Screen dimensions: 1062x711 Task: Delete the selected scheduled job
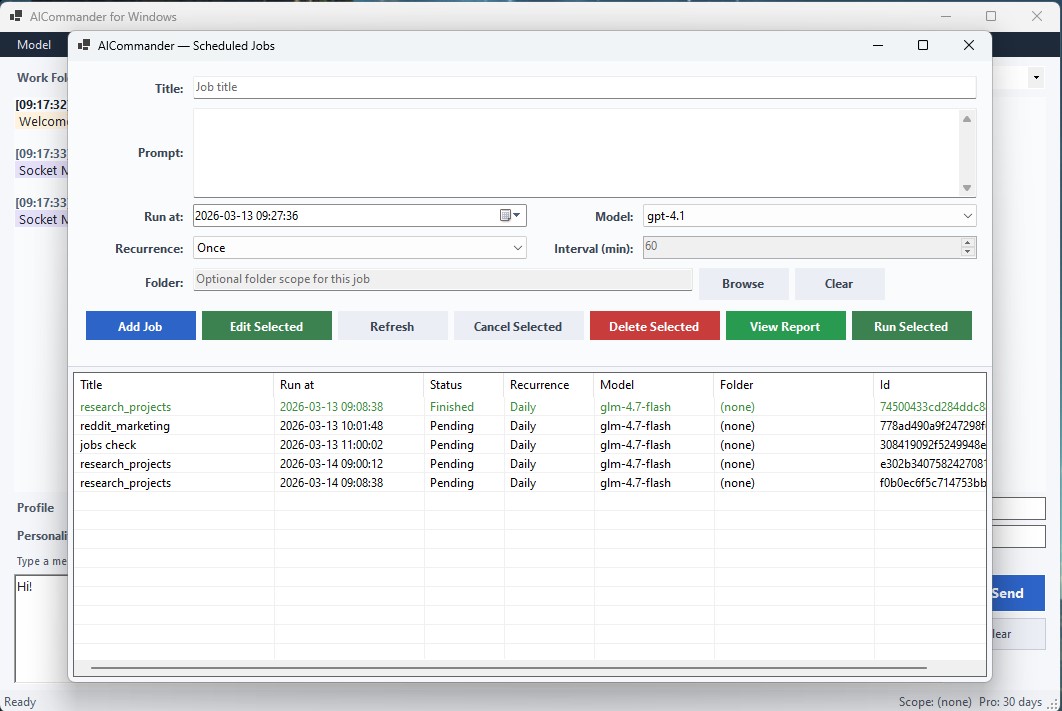pos(654,325)
